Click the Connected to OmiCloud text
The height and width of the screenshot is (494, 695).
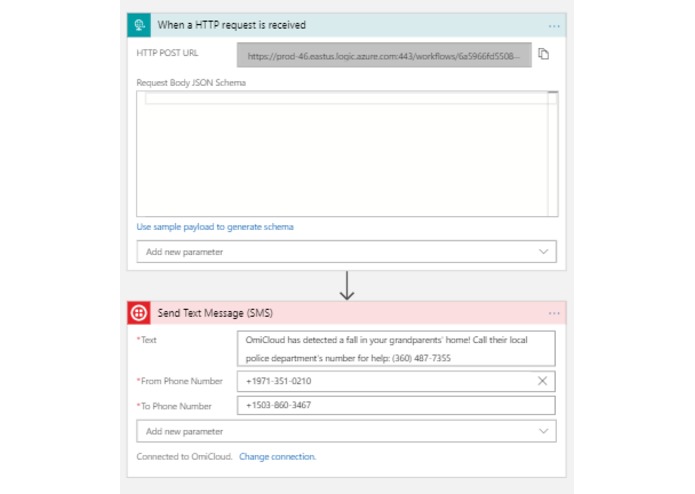pos(184,457)
